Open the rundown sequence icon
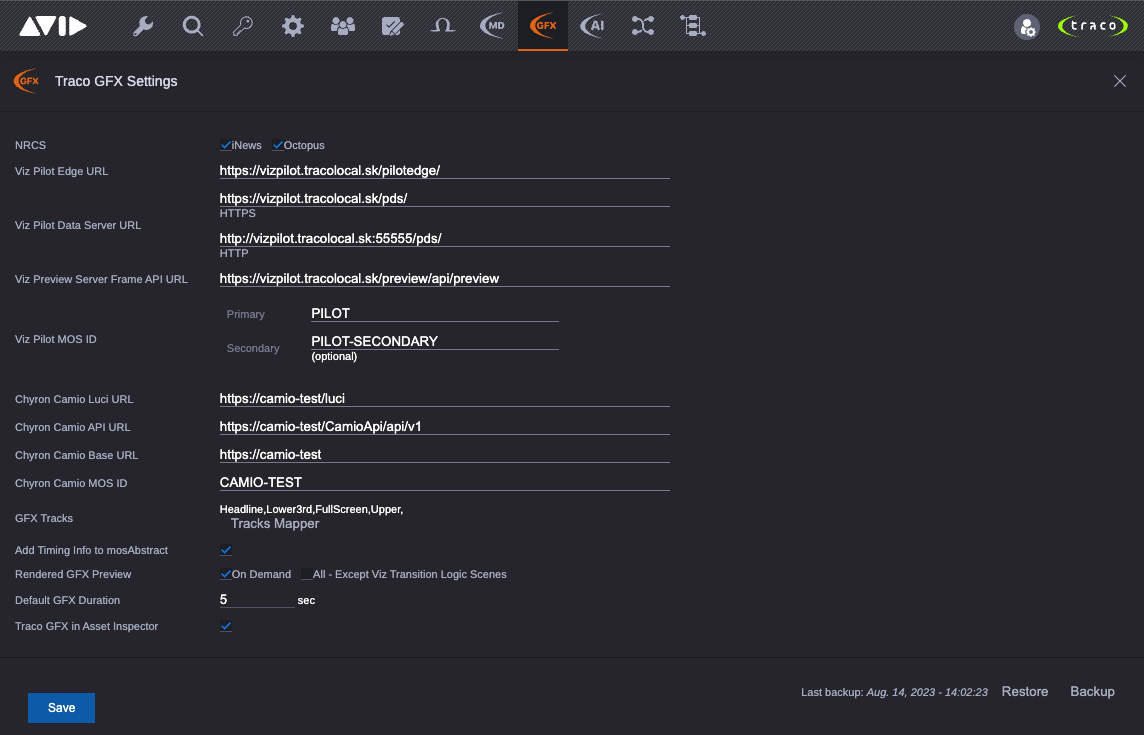1144x735 pixels. [692, 26]
